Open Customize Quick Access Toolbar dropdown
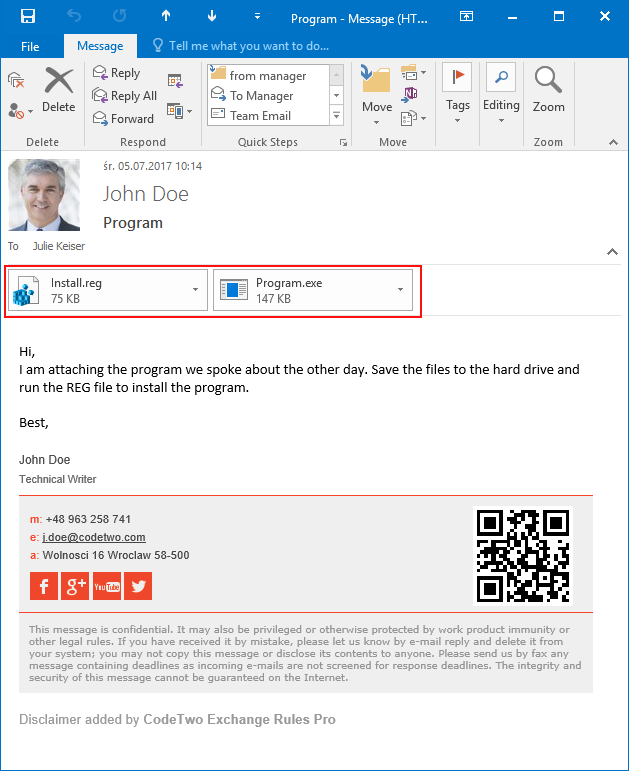This screenshot has height=771, width=629. tap(257, 17)
